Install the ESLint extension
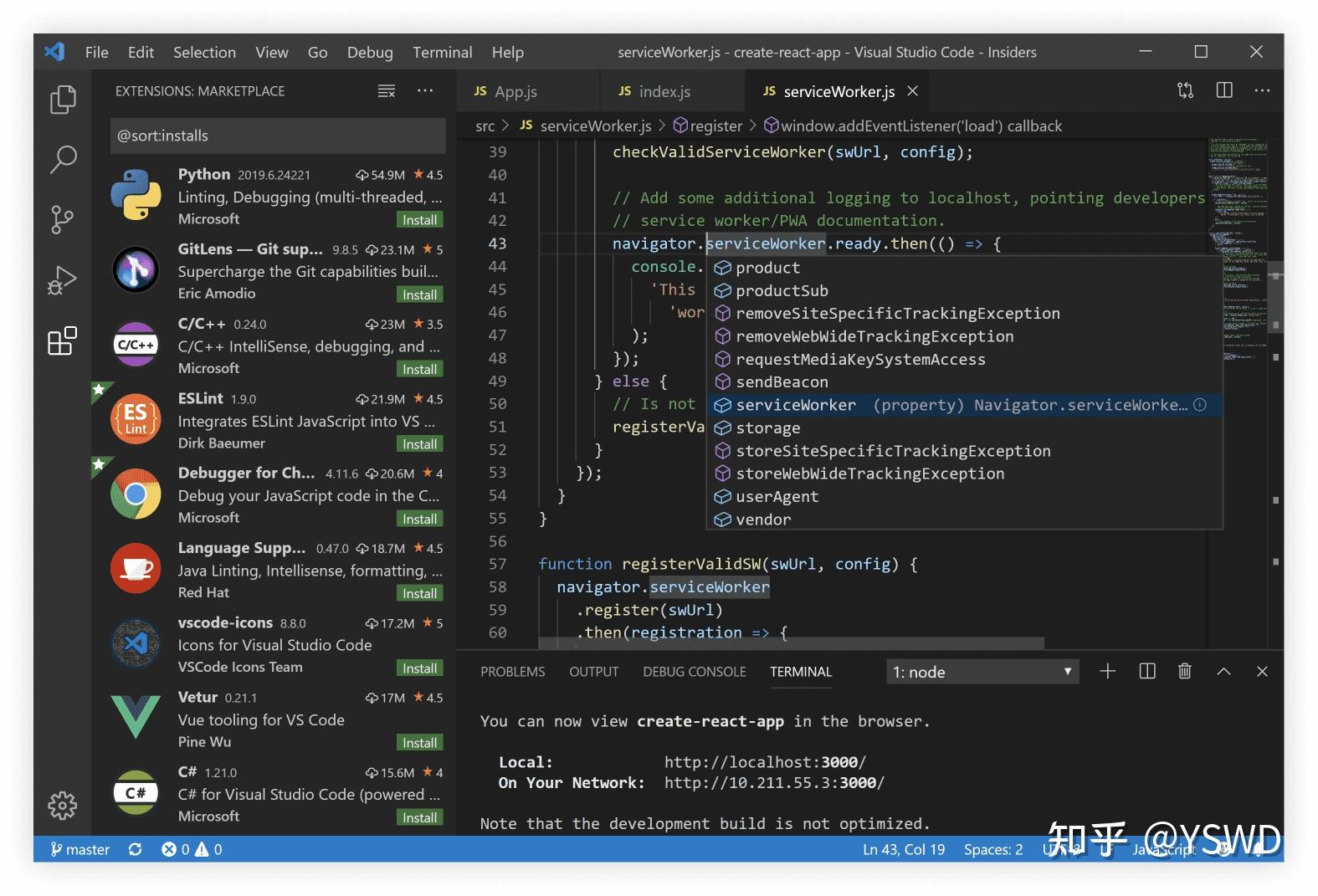This screenshot has width=1318, height=896. (x=419, y=444)
